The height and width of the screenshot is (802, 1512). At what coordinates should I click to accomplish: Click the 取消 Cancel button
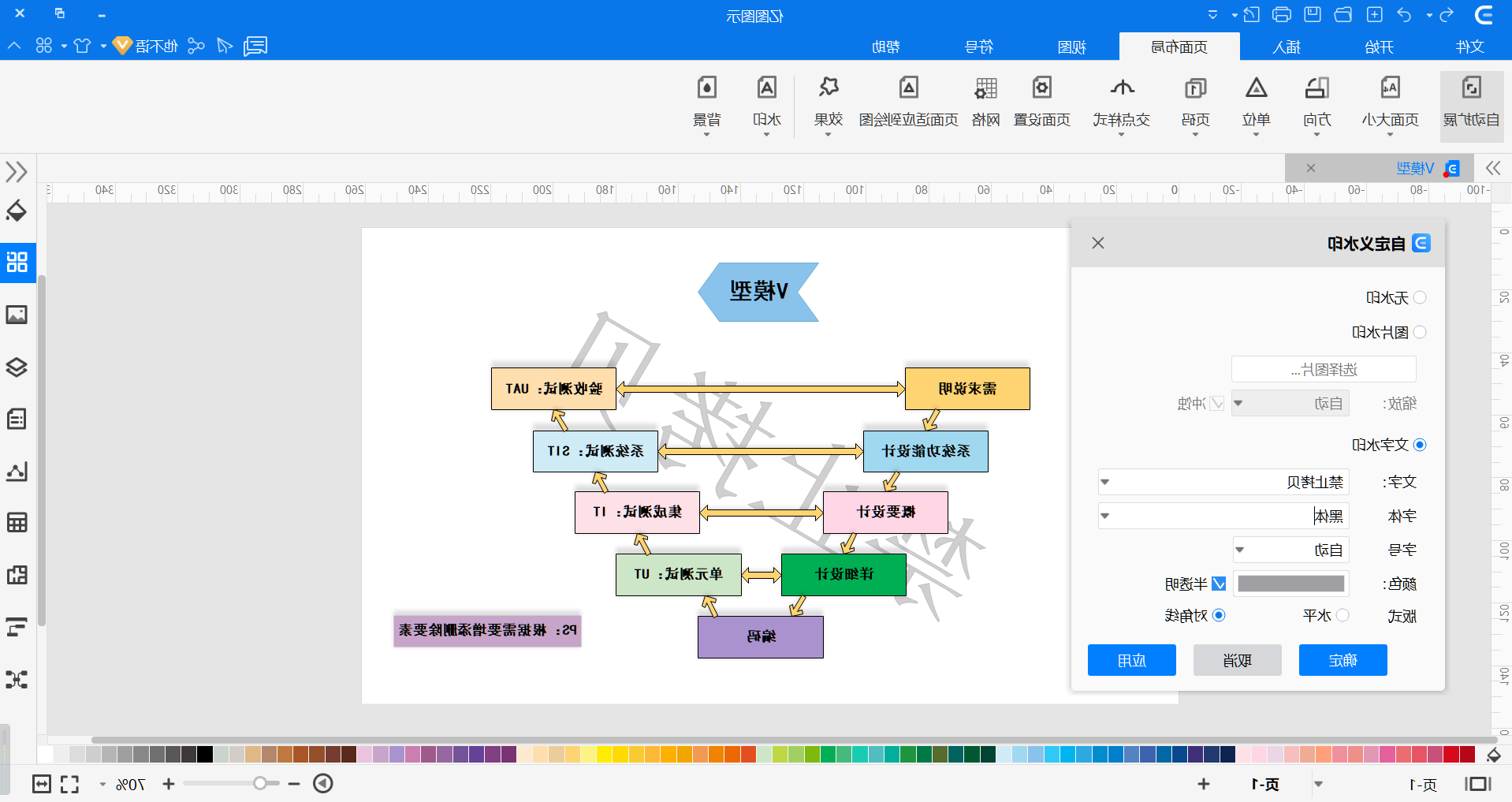pyautogui.click(x=1237, y=660)
